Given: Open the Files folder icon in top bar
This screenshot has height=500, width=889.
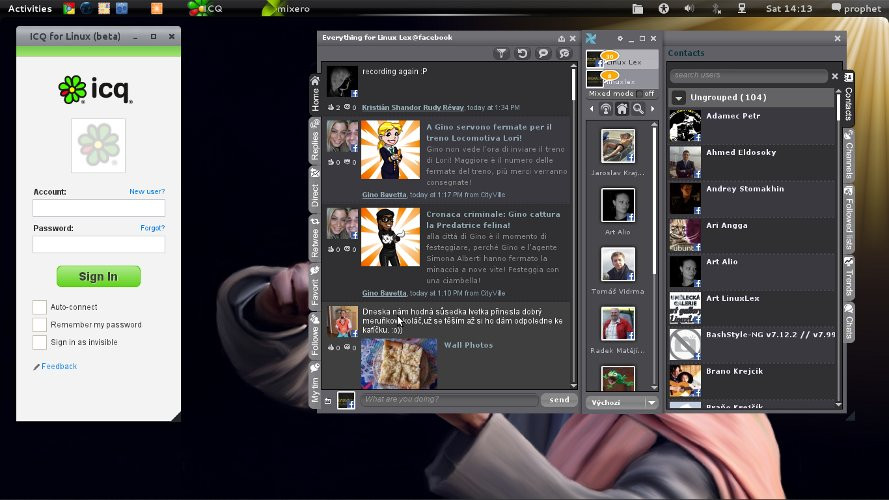Looking at the screenshot, I should pos(638,9).
